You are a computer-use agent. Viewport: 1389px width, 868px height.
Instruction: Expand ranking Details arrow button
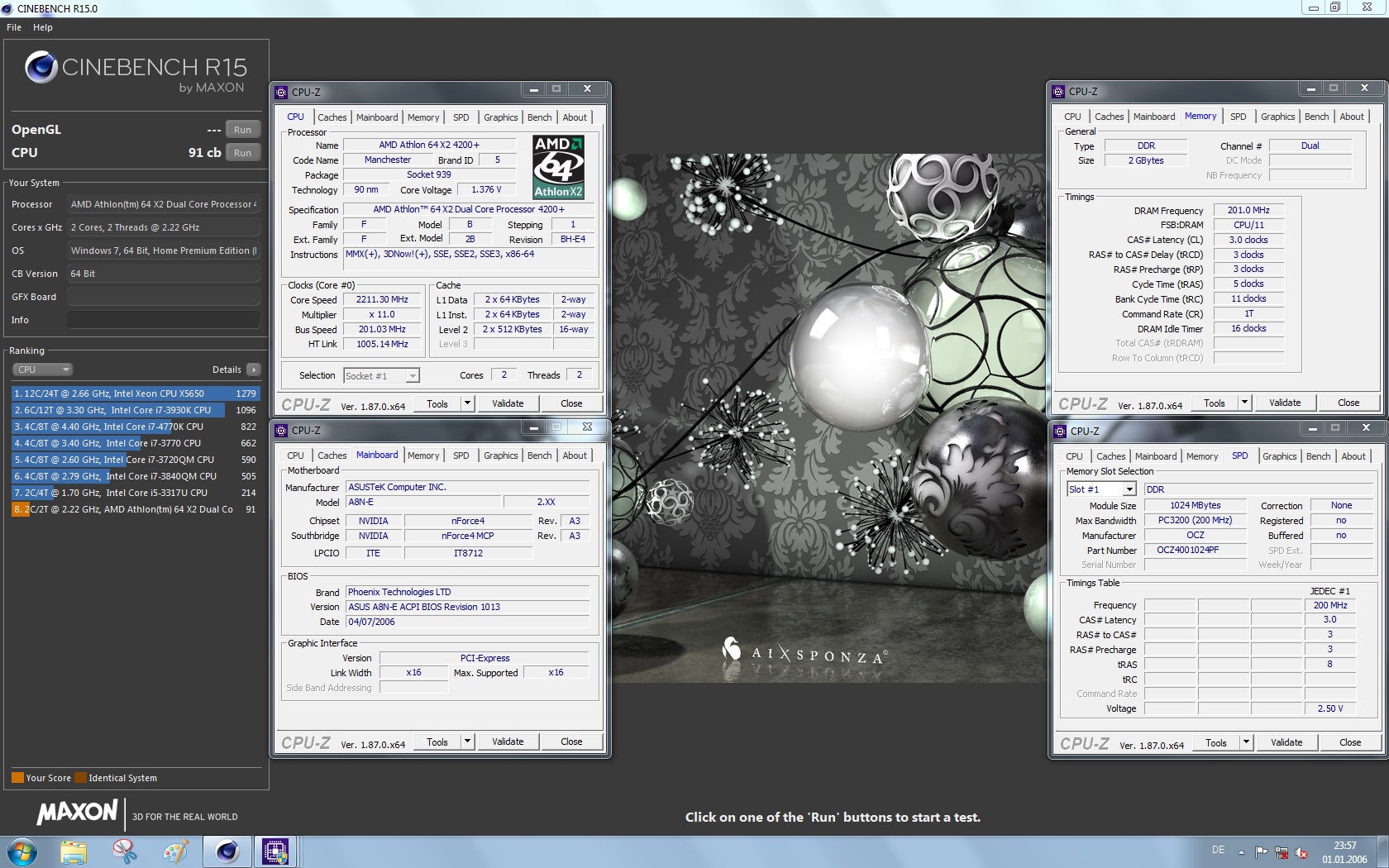tap(253, 370)
